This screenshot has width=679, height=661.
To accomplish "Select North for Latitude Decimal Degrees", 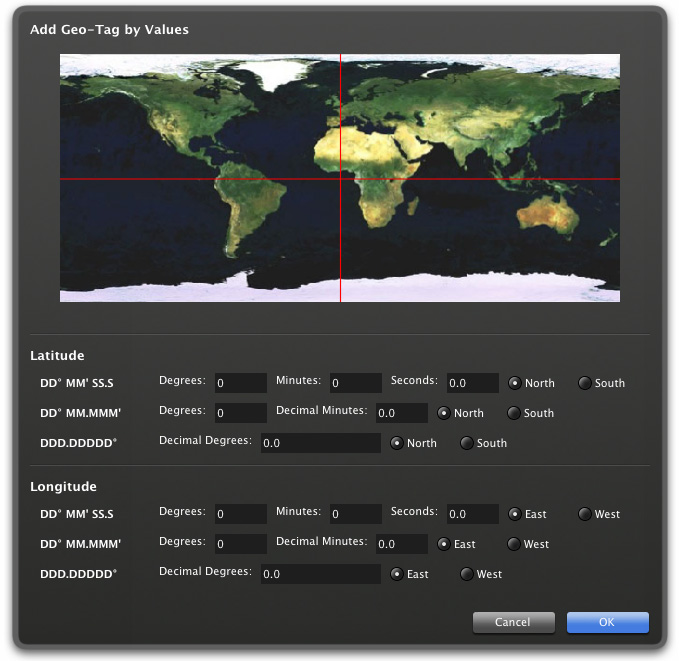I will (397, 443).
